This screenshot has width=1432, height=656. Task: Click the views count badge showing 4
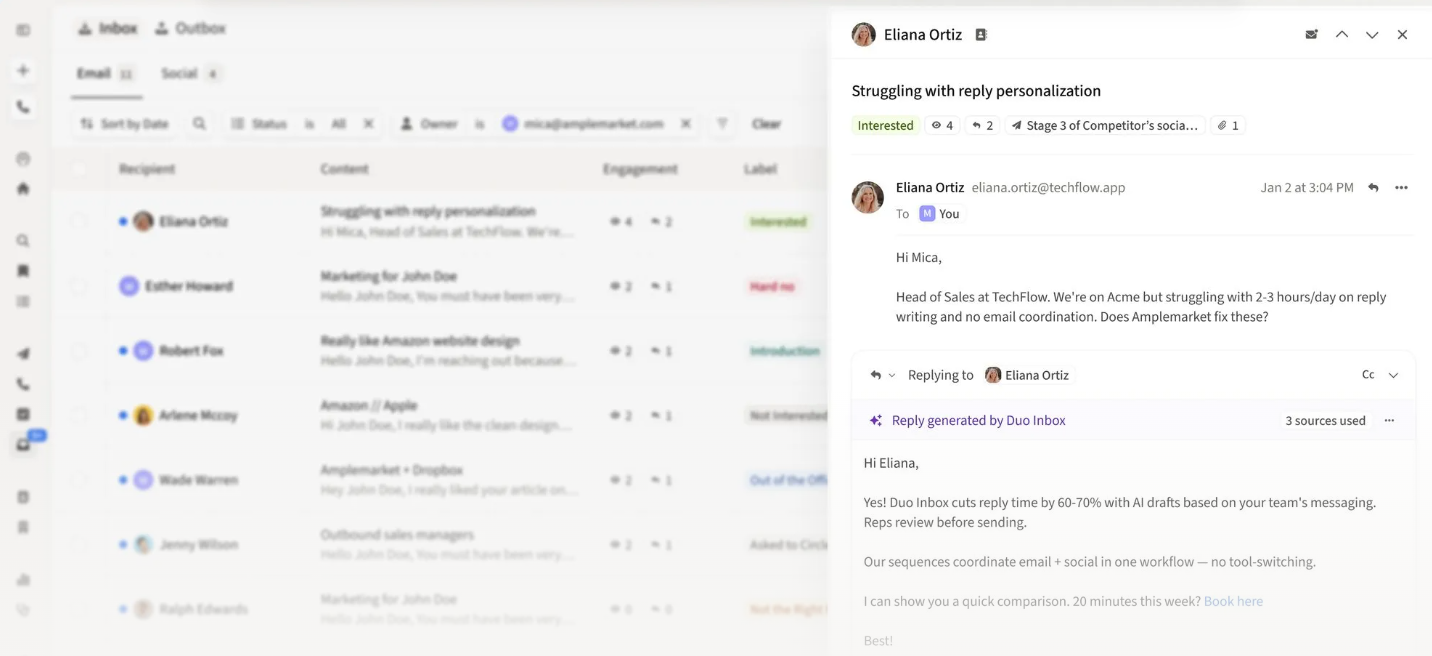[942, 125]
